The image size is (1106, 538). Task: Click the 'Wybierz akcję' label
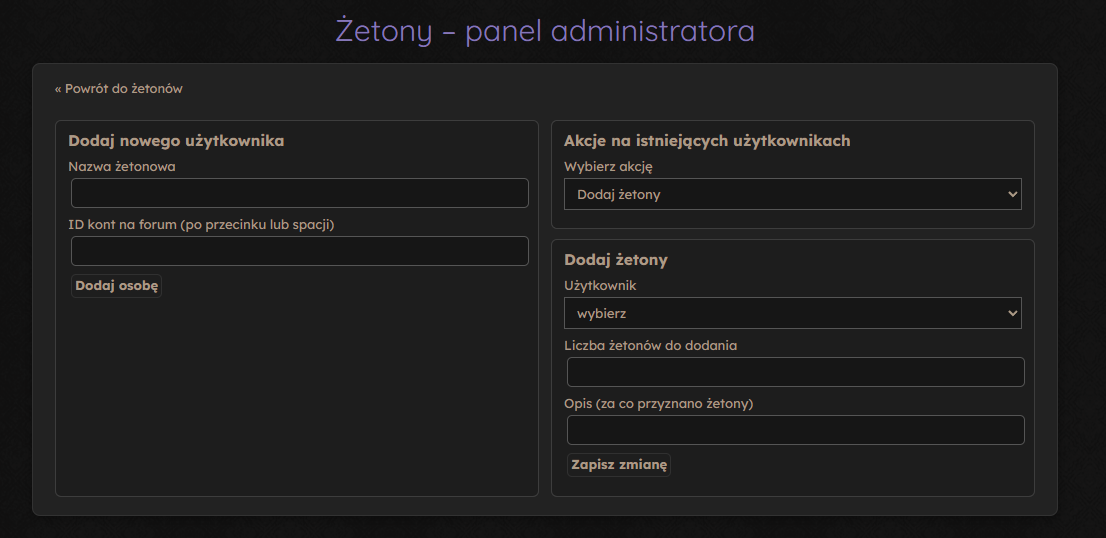click(608, 167)
